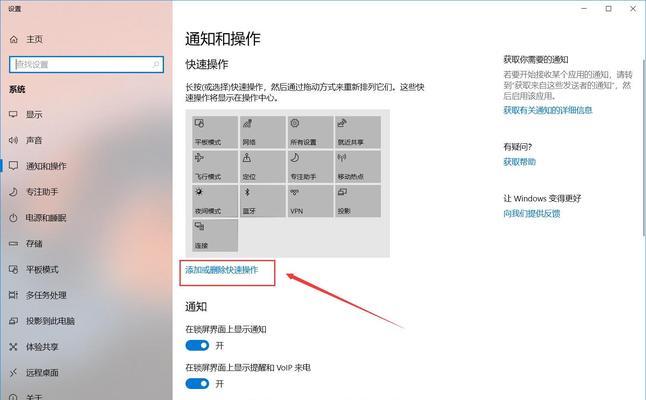The height and width of the screenshot is (400, 646).
Task: Toggle 在锁屏界面上显示提醒和 VoIP 来电 switch
Action: tap(197, 384)
